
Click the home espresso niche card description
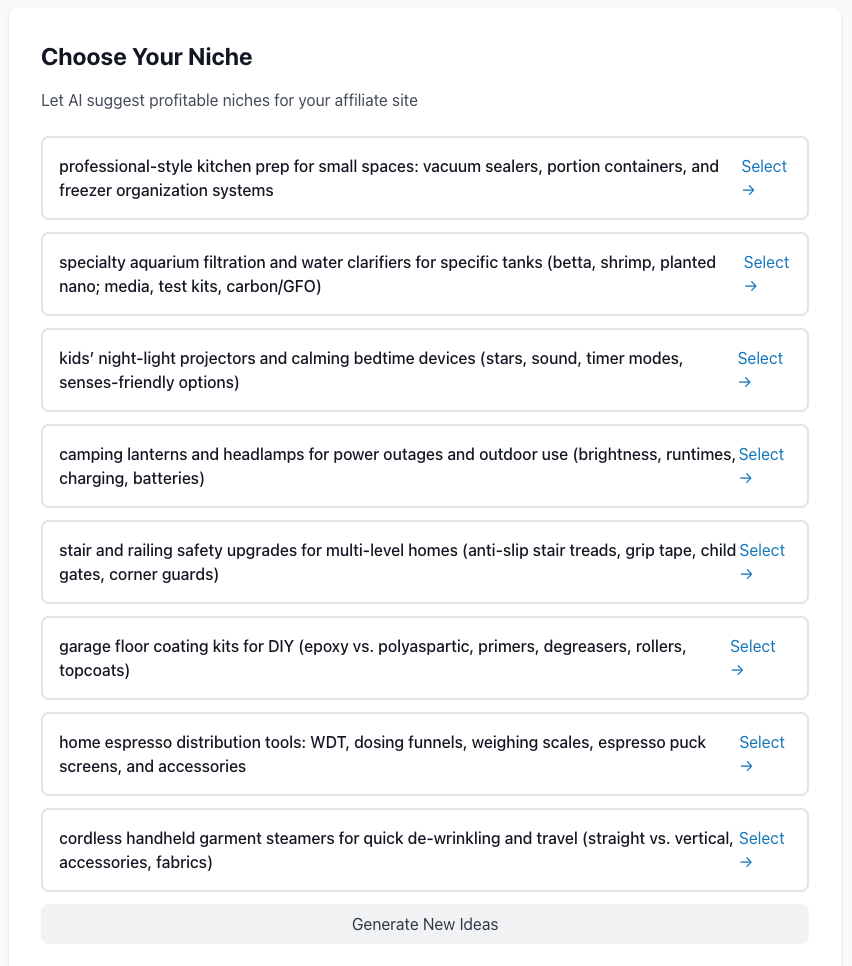pyautogui.click(x=382, y=755)
